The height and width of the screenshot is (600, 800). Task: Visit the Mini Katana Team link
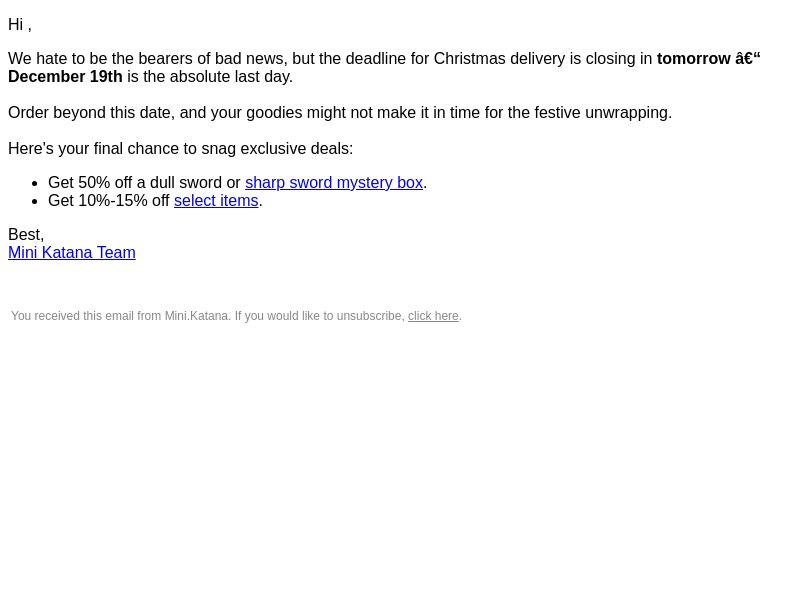(72, 253)
